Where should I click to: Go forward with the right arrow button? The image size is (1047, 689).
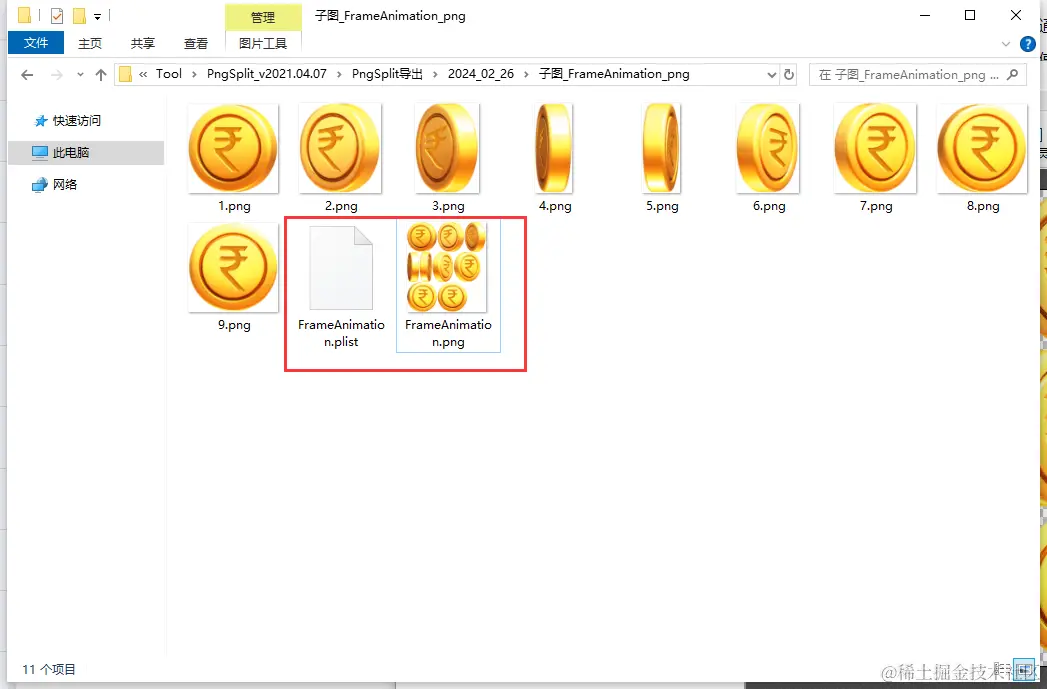point(57,75)
